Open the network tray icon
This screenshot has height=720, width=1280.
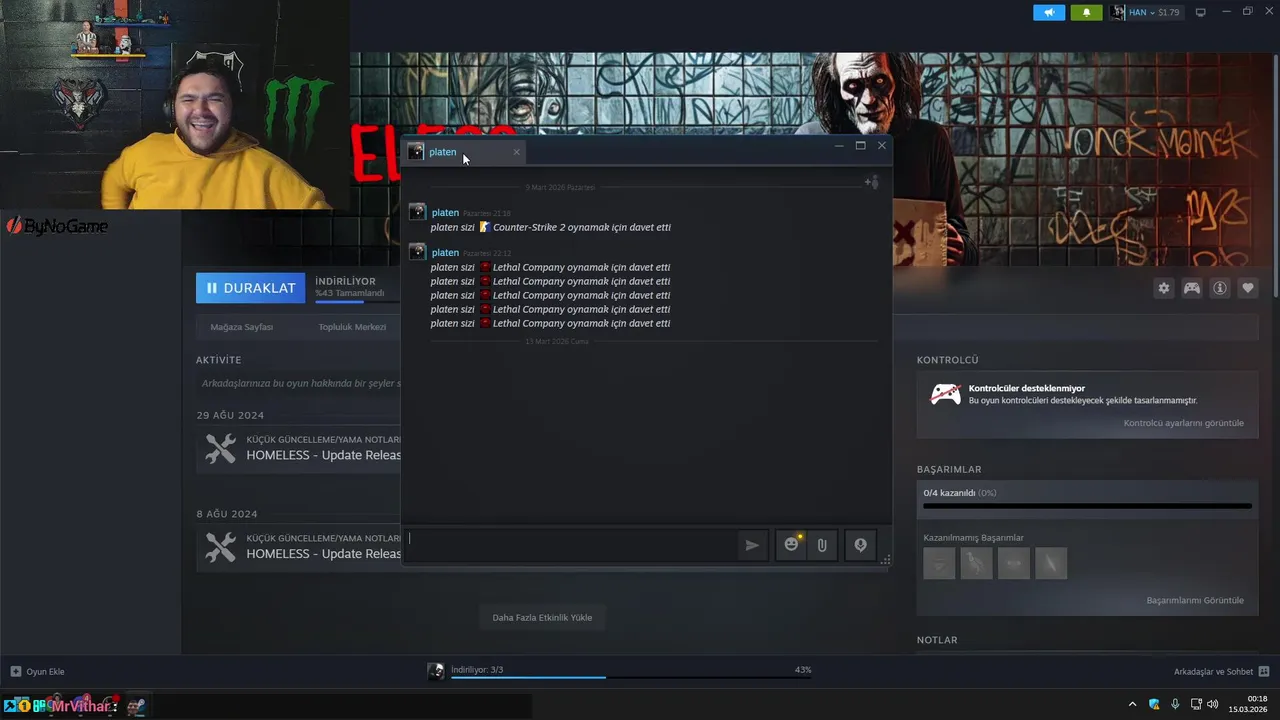1195,705
